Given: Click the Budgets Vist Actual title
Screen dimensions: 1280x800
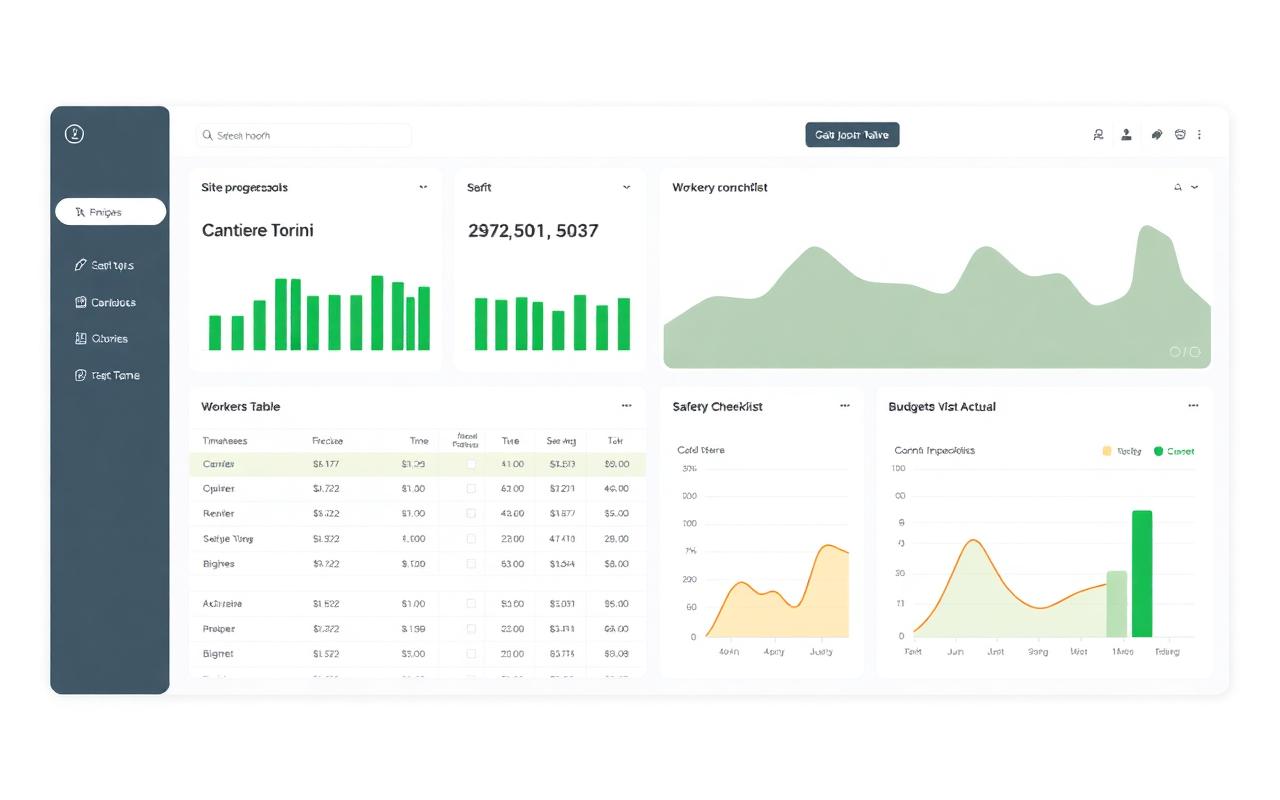Looking at the screenshot, I should (x=942, y=407).
